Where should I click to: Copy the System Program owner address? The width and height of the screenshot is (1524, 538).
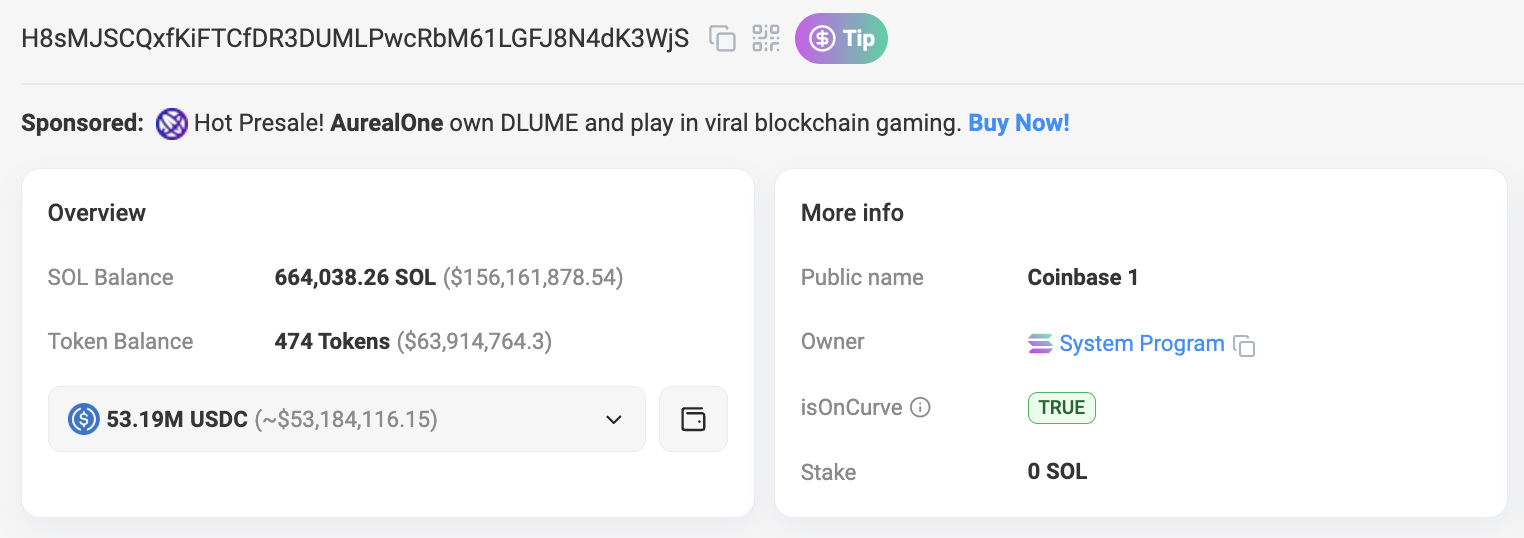1244,346
